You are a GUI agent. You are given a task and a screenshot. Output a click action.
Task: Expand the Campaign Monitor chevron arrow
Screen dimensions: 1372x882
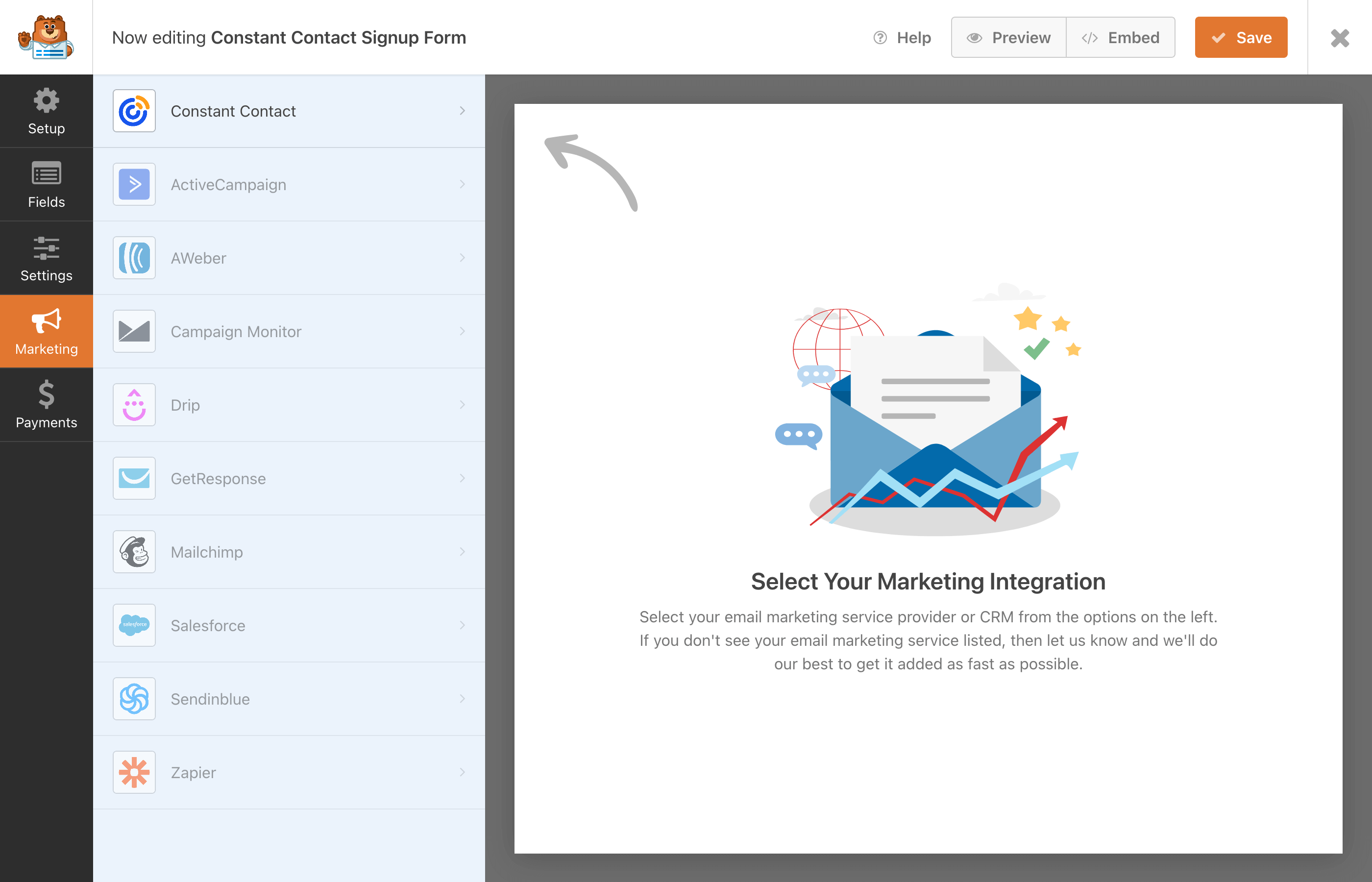[x=462, y=332]
